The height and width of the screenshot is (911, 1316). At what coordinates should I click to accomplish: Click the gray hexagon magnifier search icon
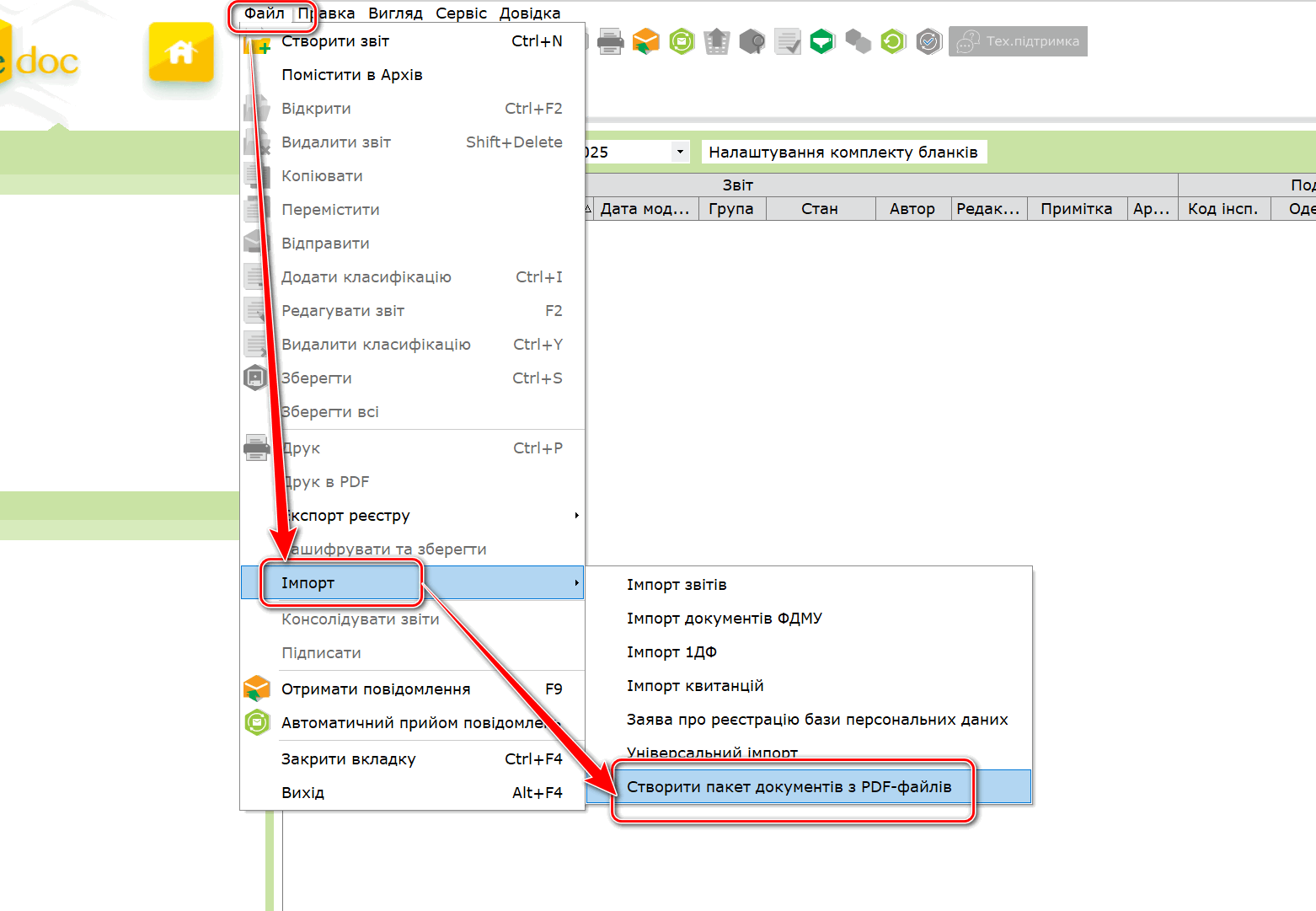tap(752, 41)
